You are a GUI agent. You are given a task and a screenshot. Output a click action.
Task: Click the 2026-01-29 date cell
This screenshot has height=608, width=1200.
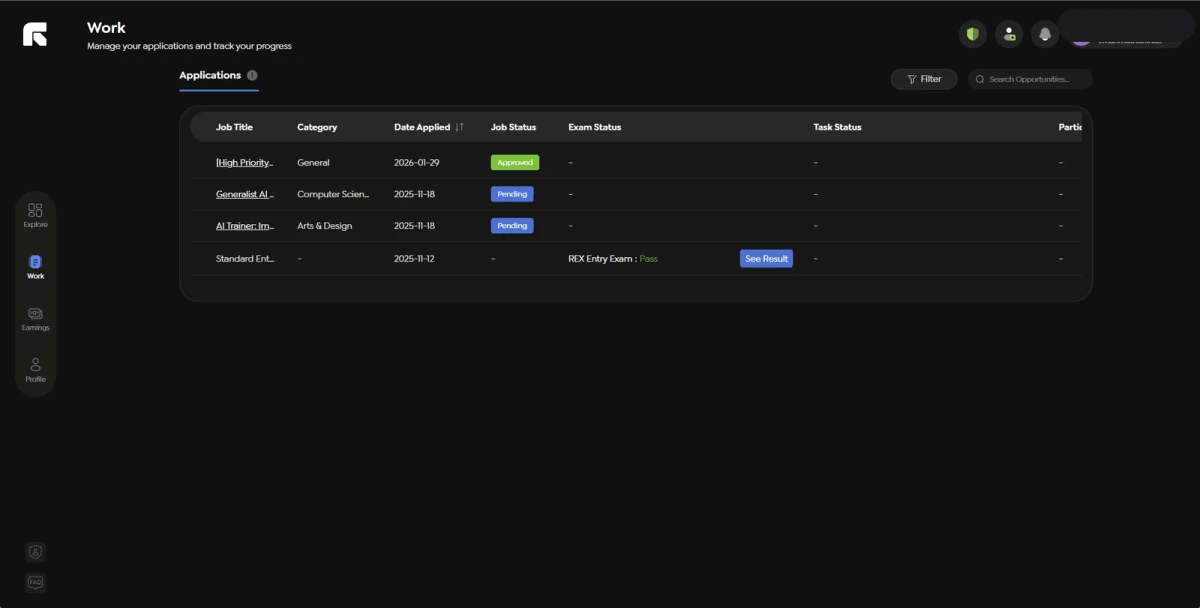tap(415, 162)
